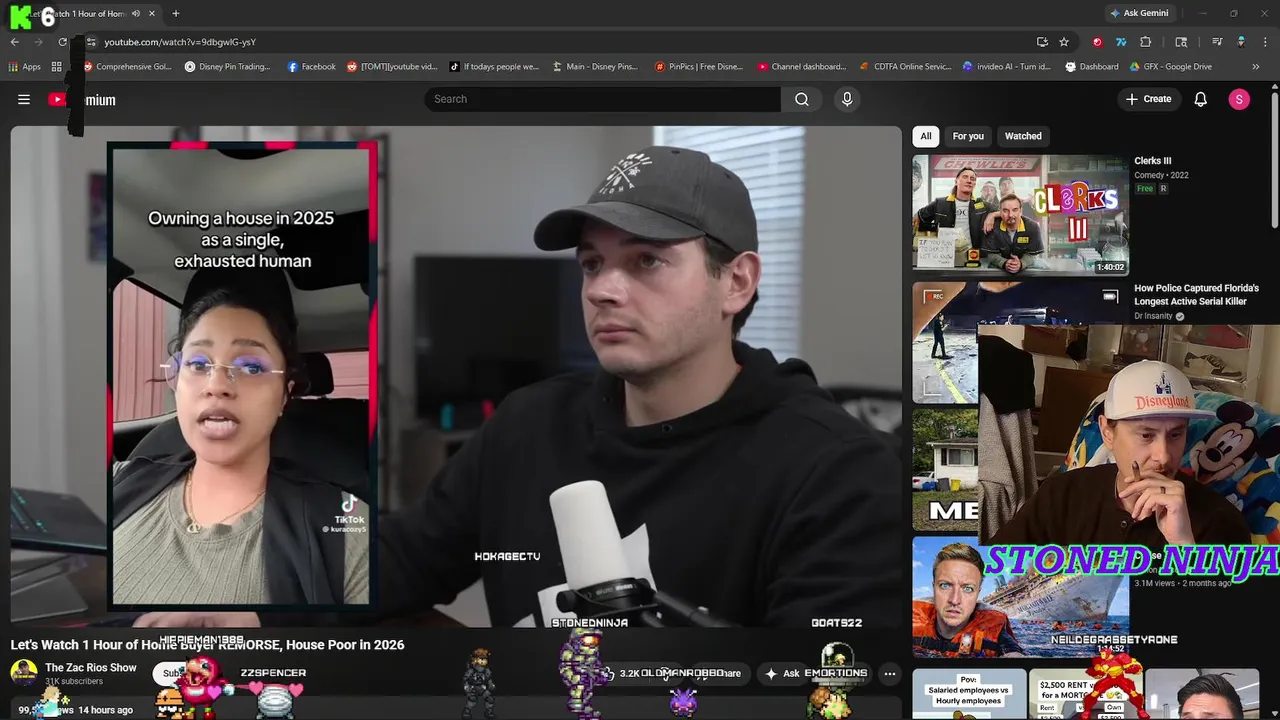The width and height of the screenshot is (1280, 720).
Task: Select the Watched filter chip
Action: tap(1023, 136)
